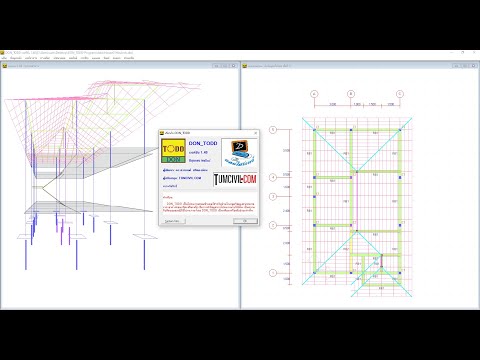
Task: Select grid line bubble C in plan
Action: pyautogui.click(x=400, y=94)
